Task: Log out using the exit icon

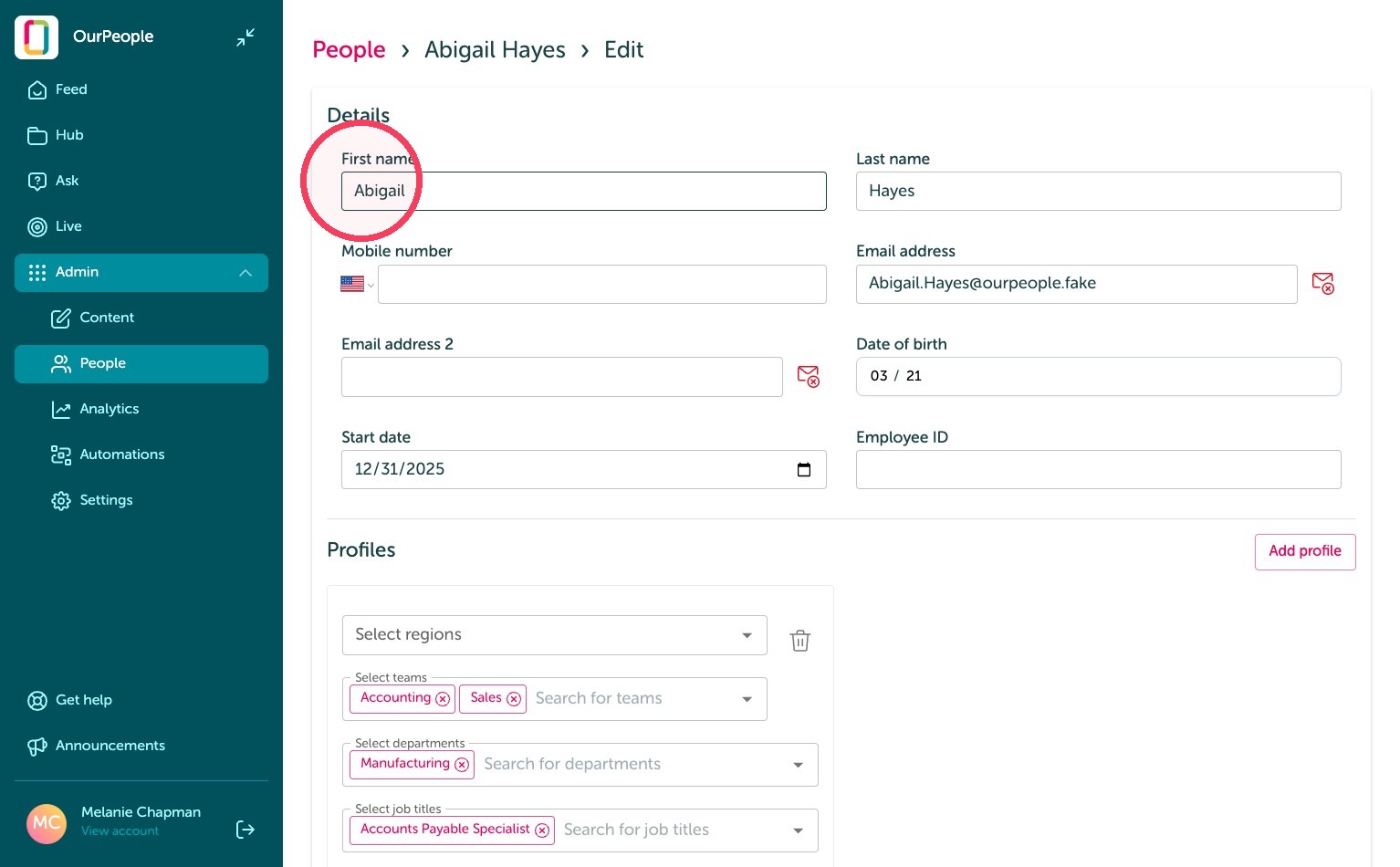Action: (x=246, y=829)
